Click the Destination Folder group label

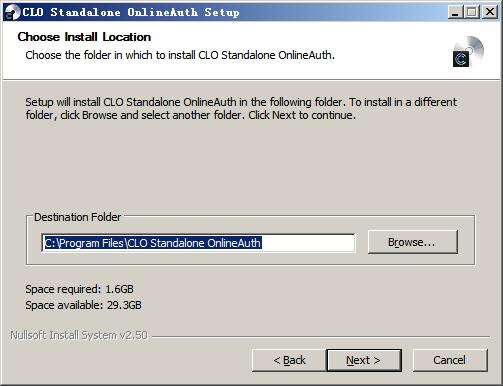tap(77, 217)
